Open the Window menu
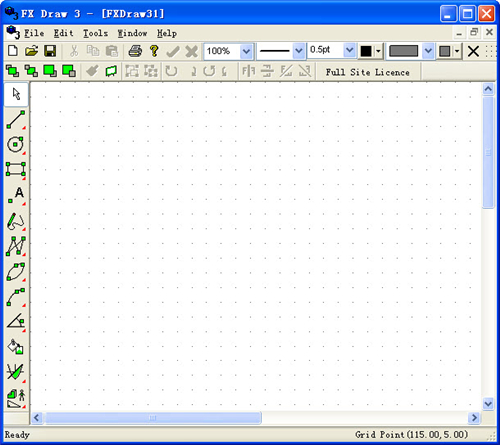The image size is (500, 445). (132, 33)
